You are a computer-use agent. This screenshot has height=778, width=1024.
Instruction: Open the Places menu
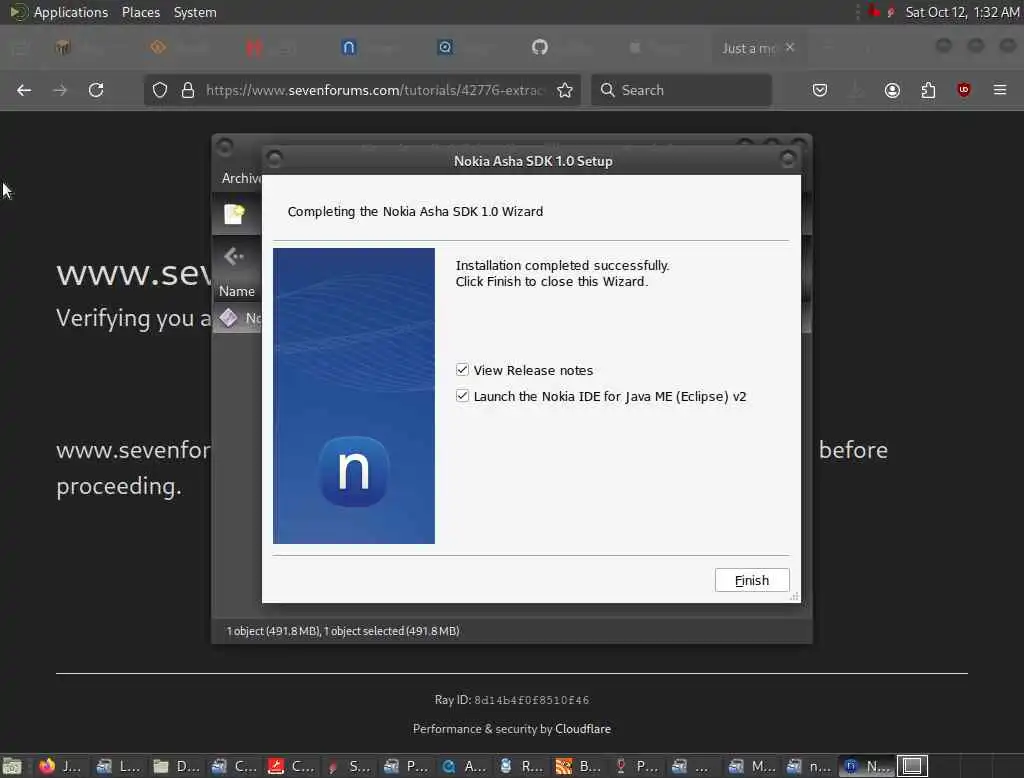click(x=140, y=12)
